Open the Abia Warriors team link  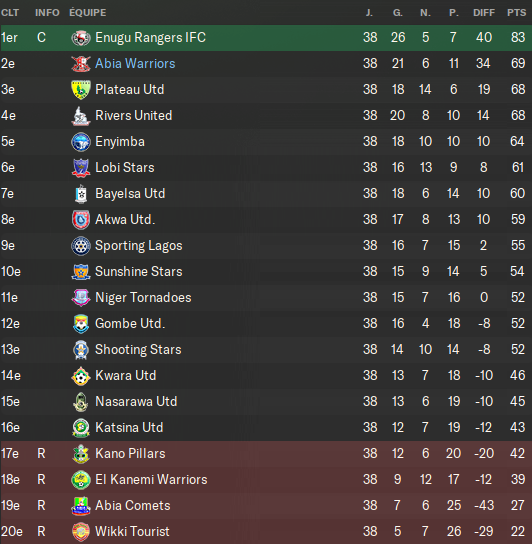click(x=135, y=63)
